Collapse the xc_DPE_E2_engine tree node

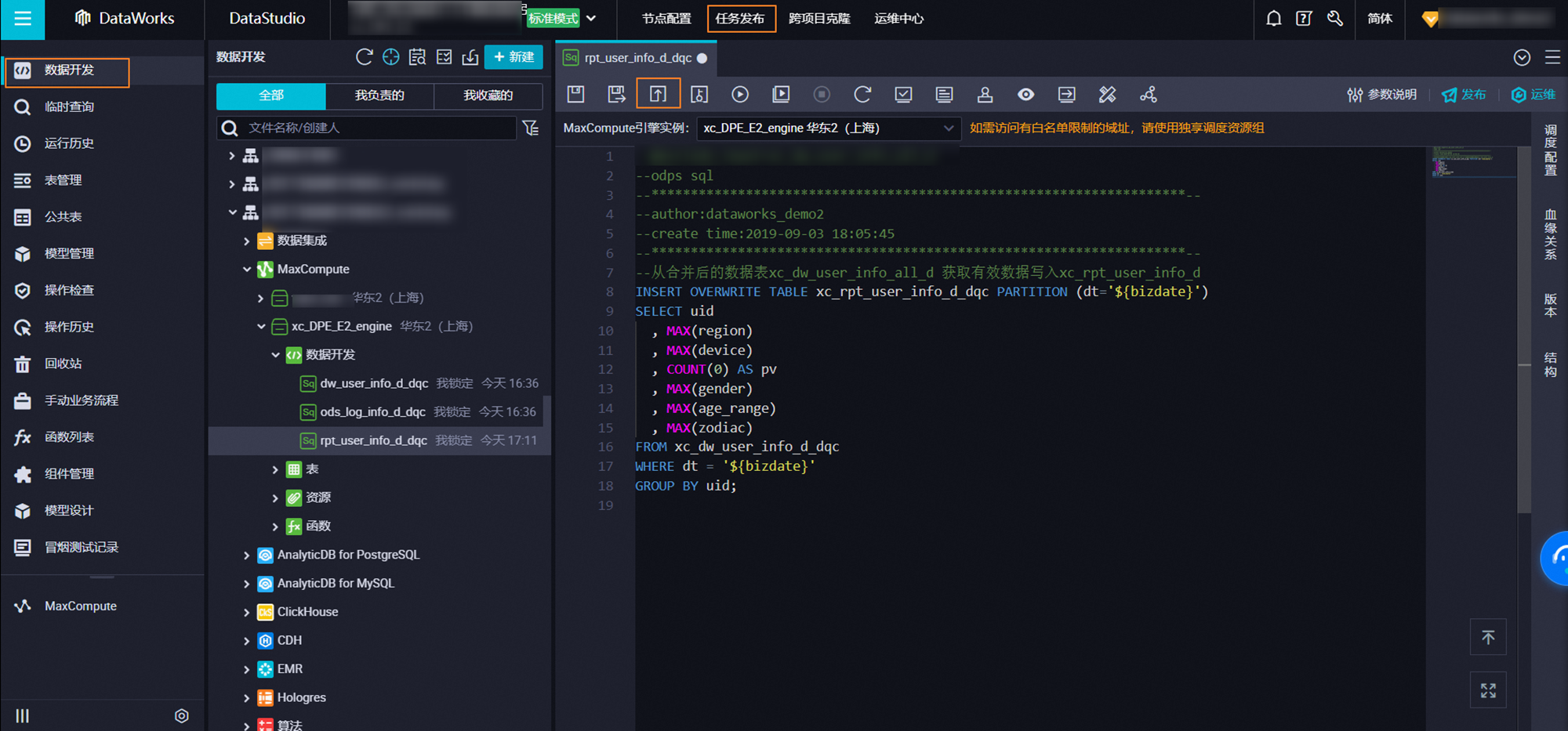261,327
